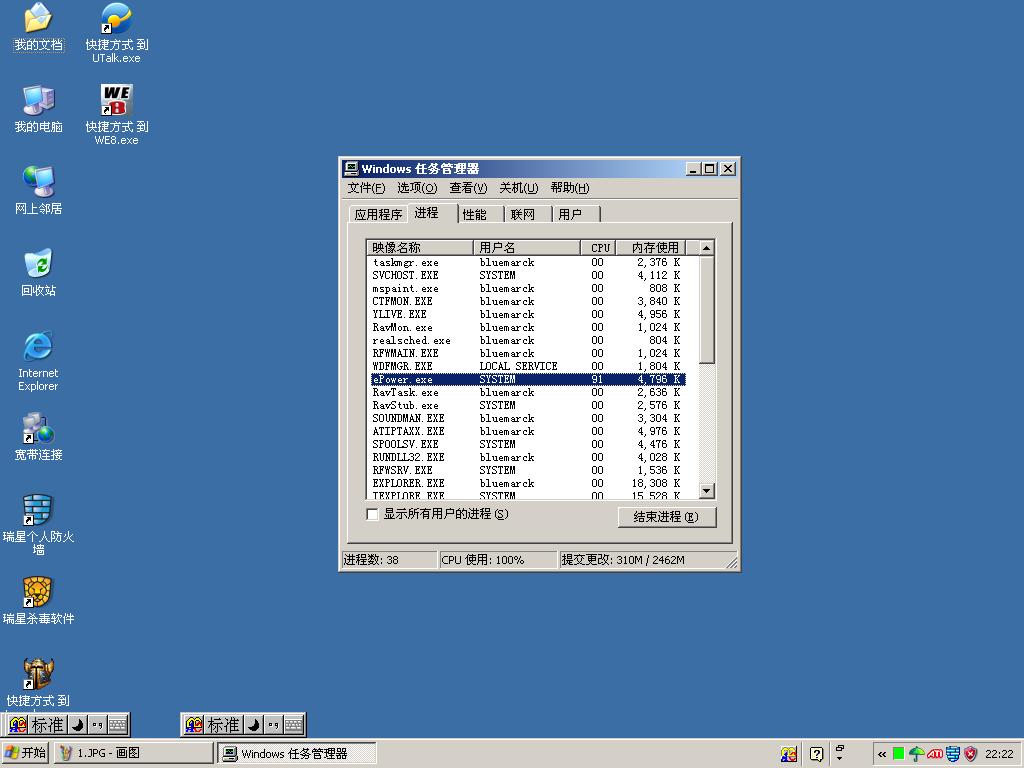Select the 回收站 recycle bin icon
1024x768 pixels.
point(38,273)
